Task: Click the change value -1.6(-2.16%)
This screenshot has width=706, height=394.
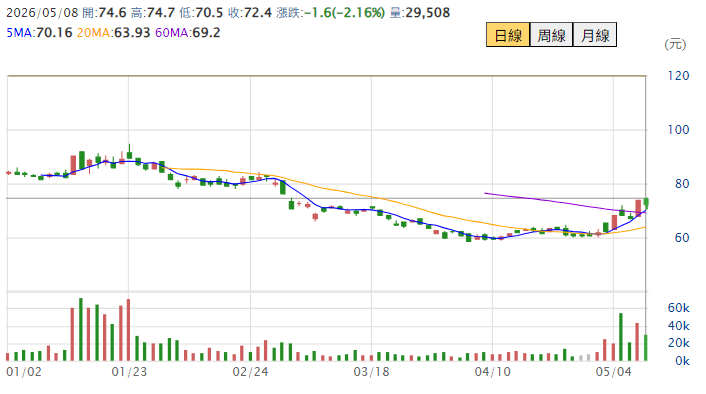Action: pyautogui.click(x=344, y=13)
